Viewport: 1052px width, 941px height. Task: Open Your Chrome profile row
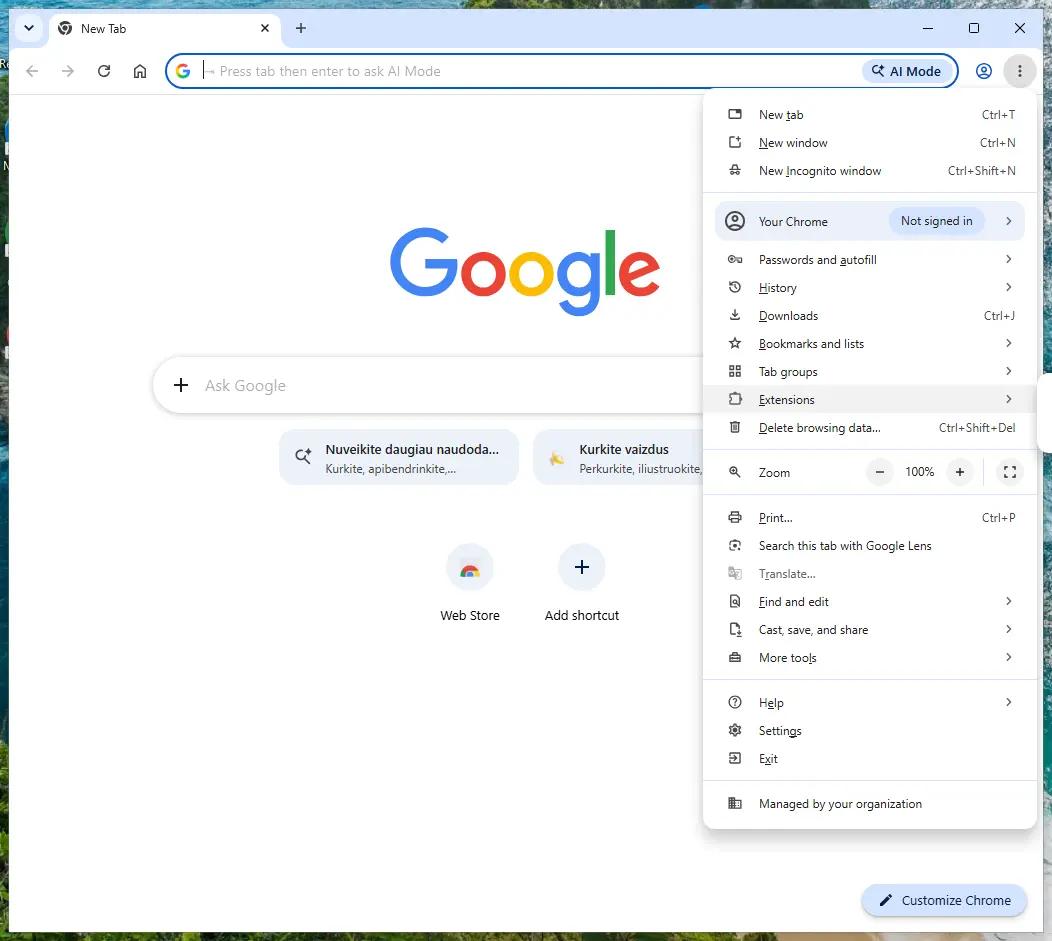coord(870,221)
